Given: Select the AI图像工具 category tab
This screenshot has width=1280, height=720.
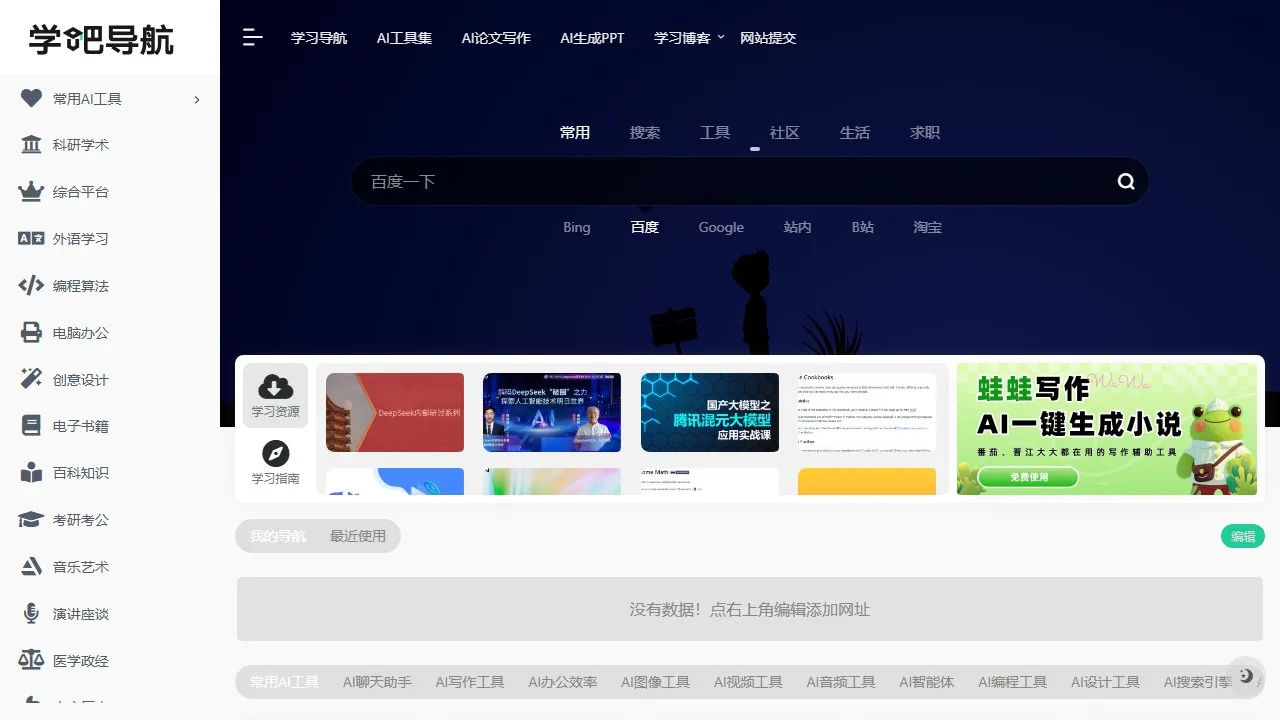Looking at the screenshot, I should (x=655, y=682).
